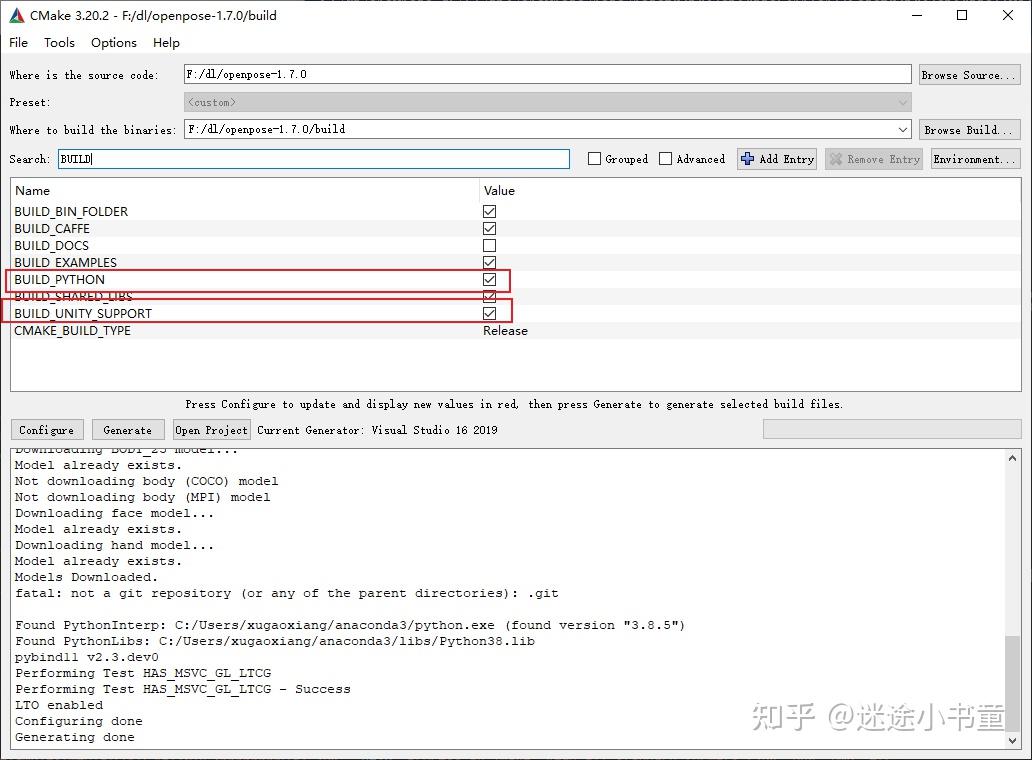Open the Preset dropdown showing custom
The width and height of the screenshot is (1032, 760).
(903, 101)
